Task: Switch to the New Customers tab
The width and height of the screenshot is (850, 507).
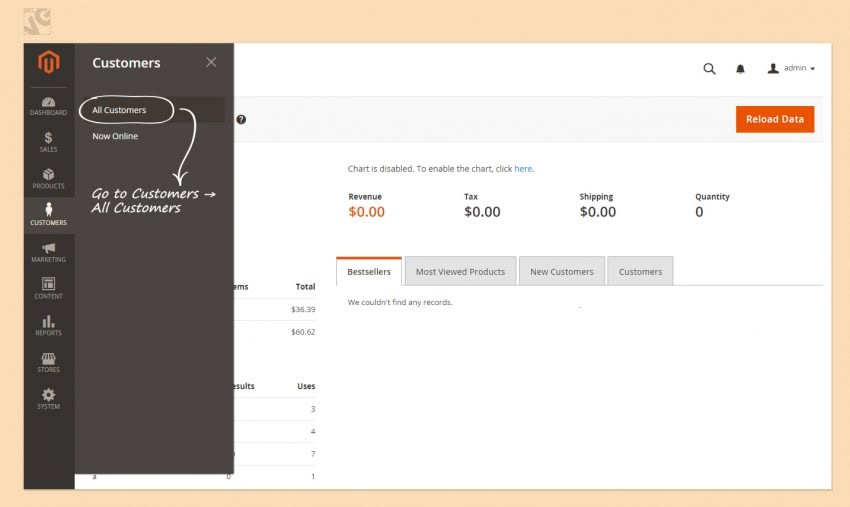Action: coord(562,271)
